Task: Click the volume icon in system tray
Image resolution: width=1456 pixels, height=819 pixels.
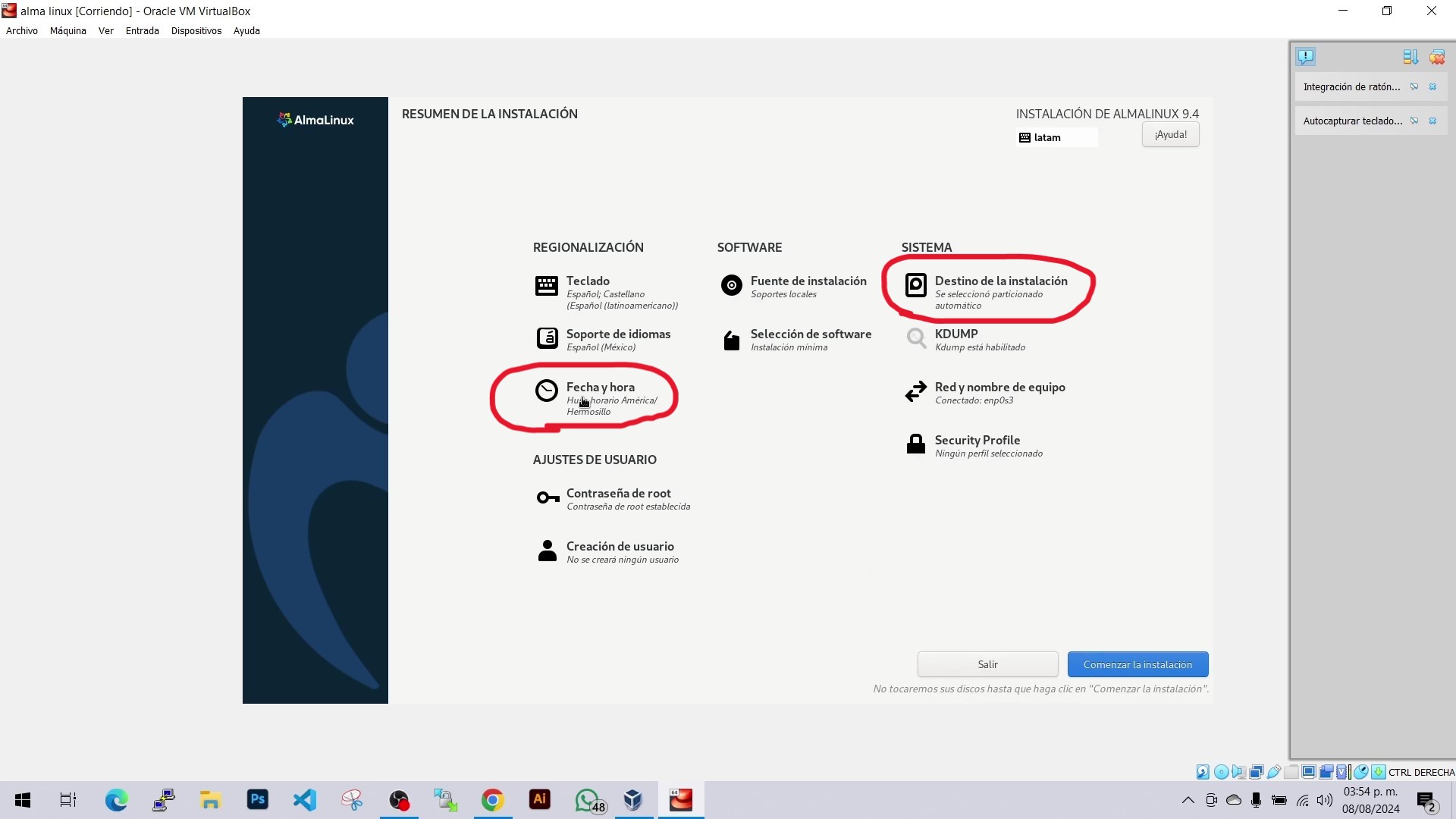Action: point(1325,800)
